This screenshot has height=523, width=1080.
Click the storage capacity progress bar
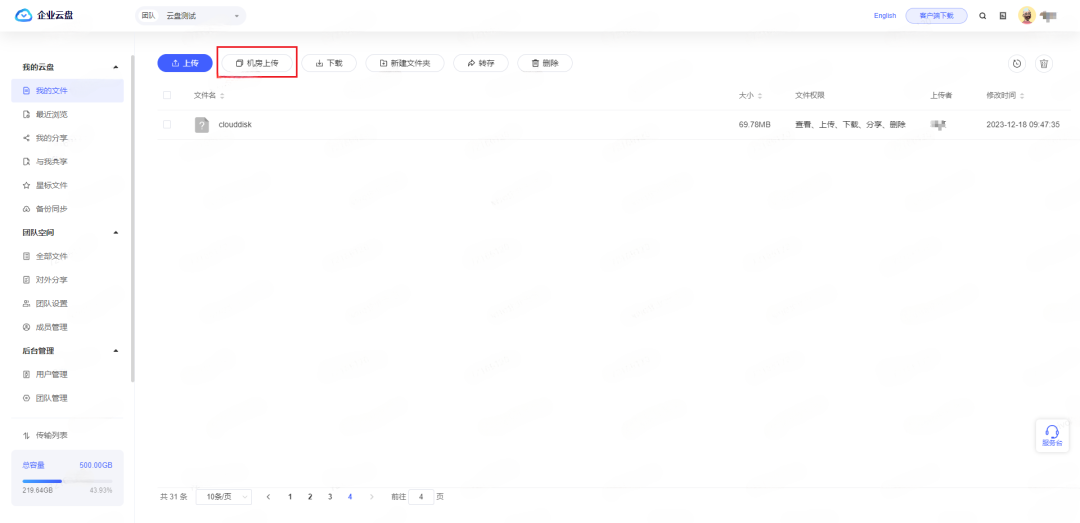coord(68,481)
